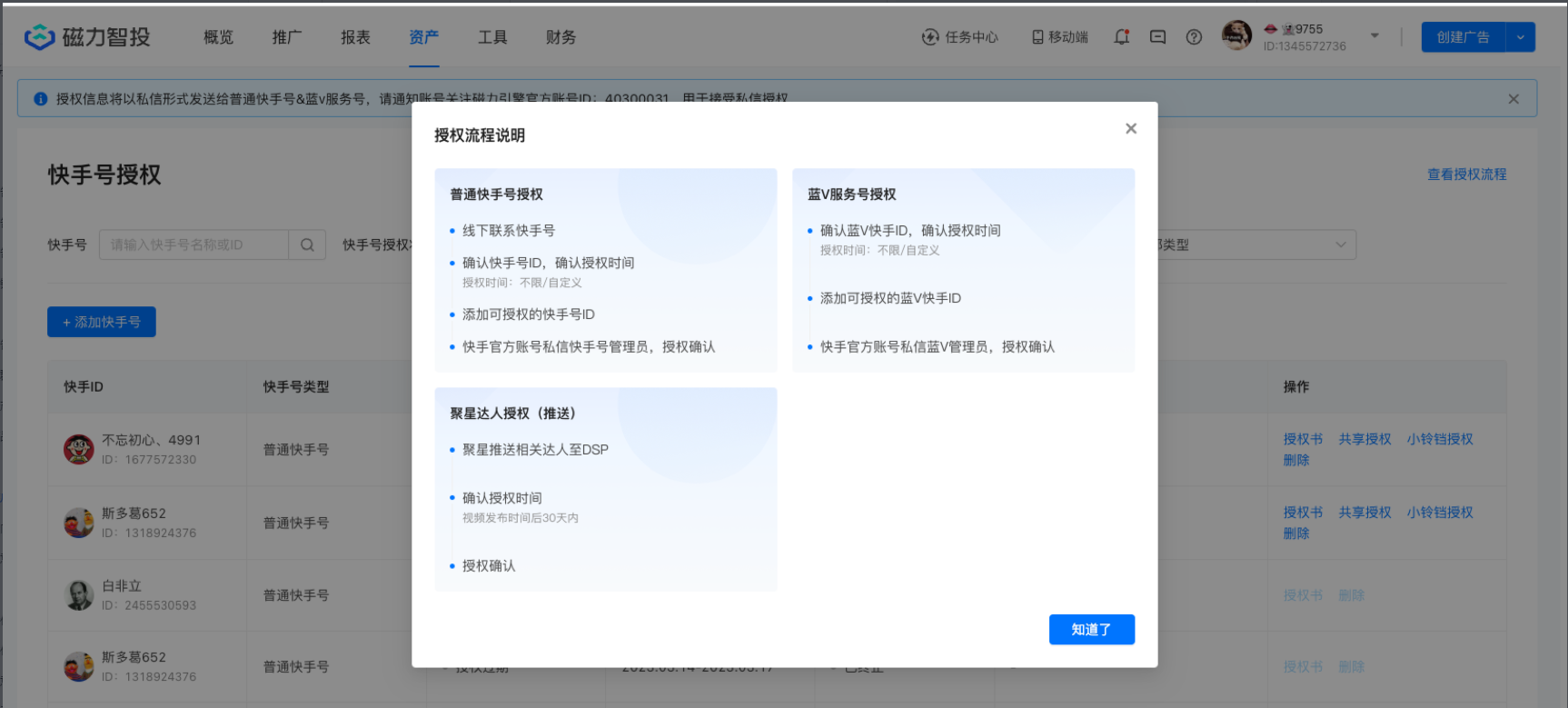Click the help question mark icon

pos(1194,37)
